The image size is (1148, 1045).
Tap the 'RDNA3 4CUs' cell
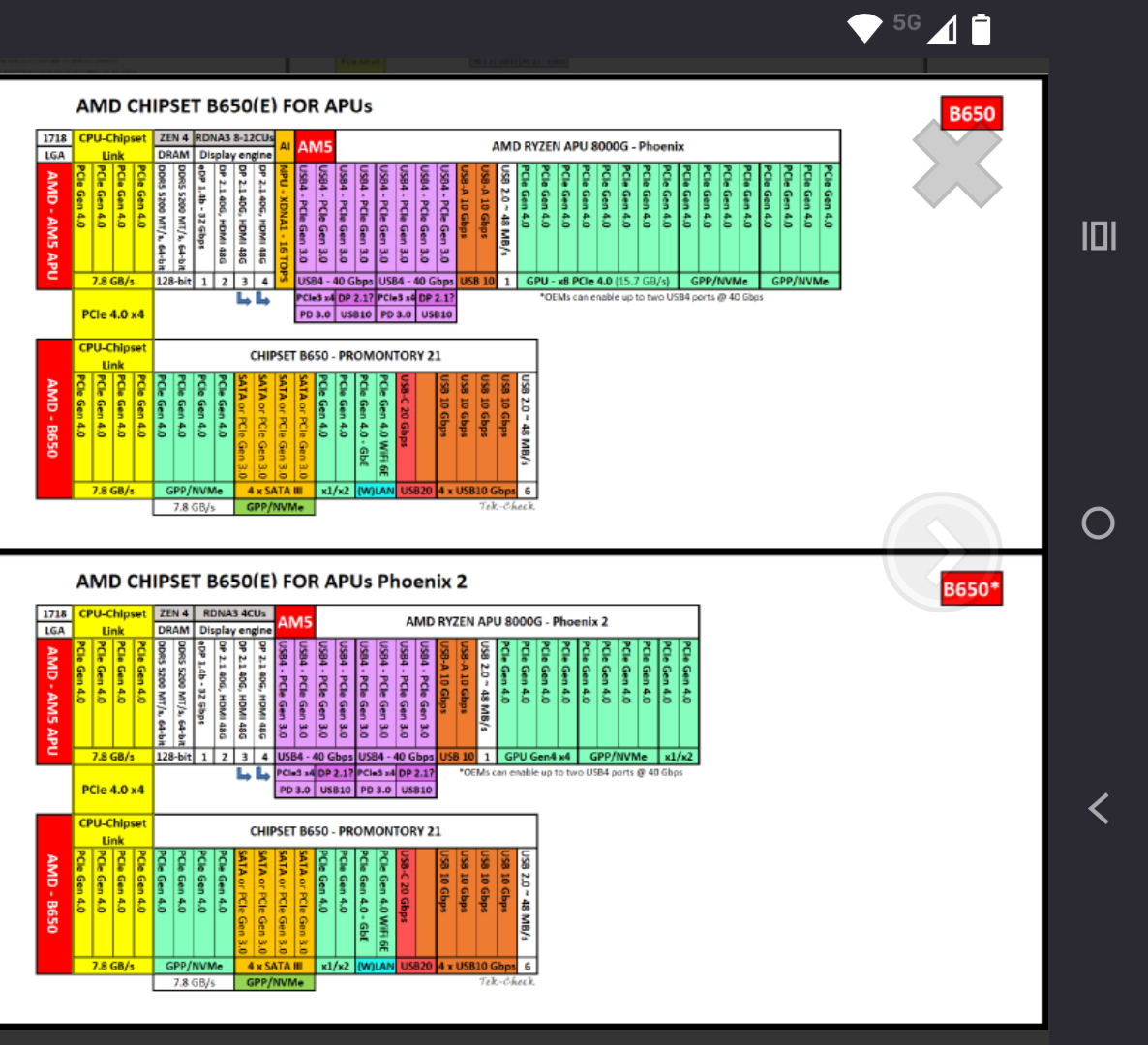click(234, 613)
